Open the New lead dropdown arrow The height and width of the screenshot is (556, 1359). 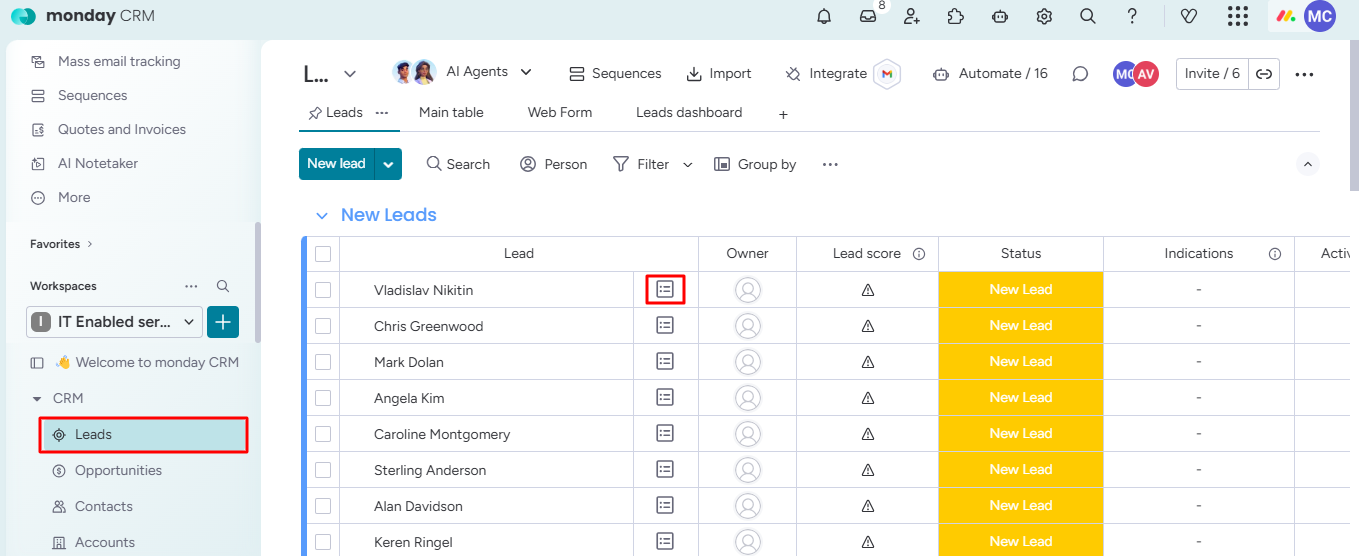coord(389,164)
